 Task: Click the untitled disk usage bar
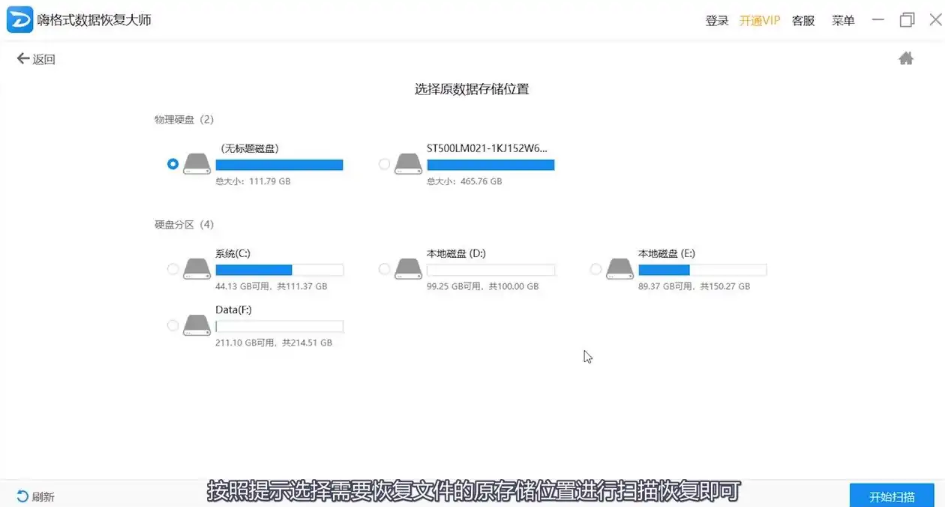(279, 165)
